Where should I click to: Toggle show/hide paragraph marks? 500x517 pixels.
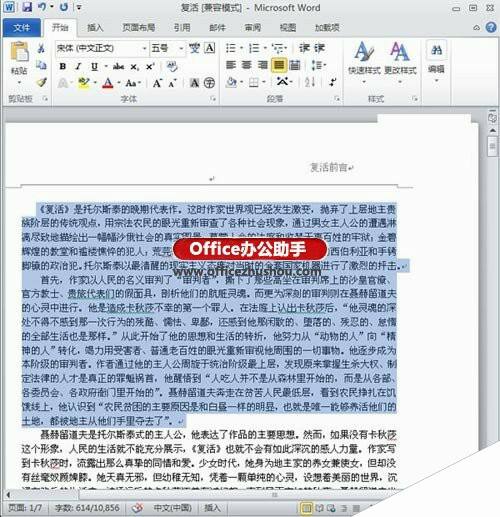[x=332, y=82]
